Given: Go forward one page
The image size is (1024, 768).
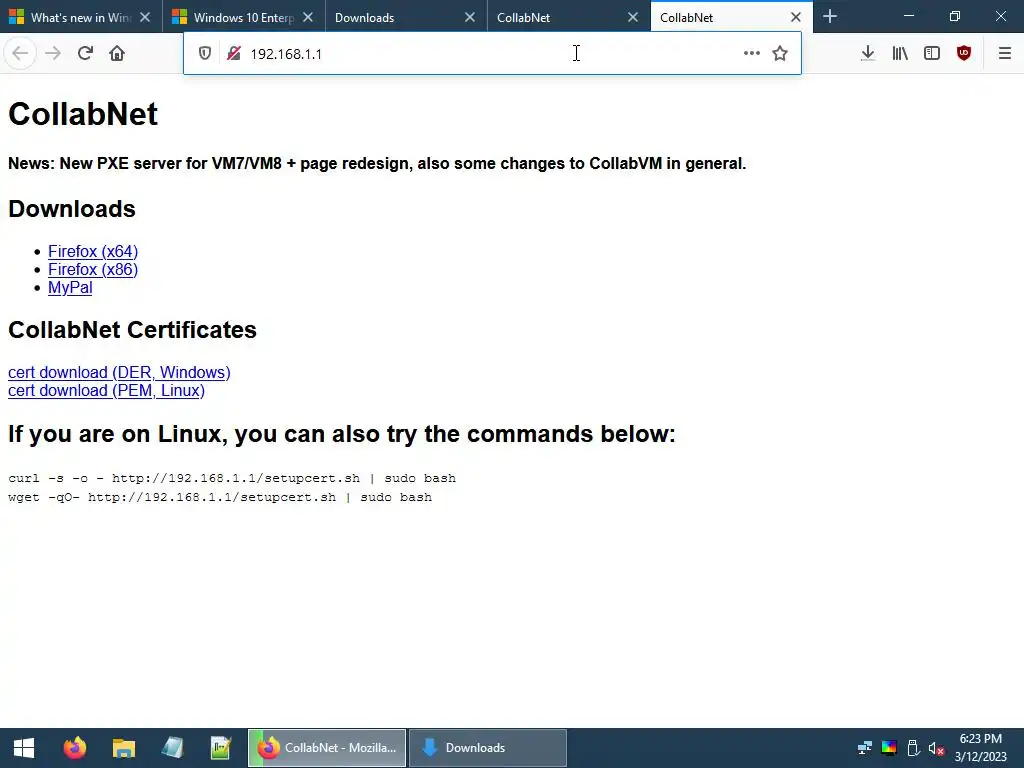Looking at the screenshot, I should (53, 54).
